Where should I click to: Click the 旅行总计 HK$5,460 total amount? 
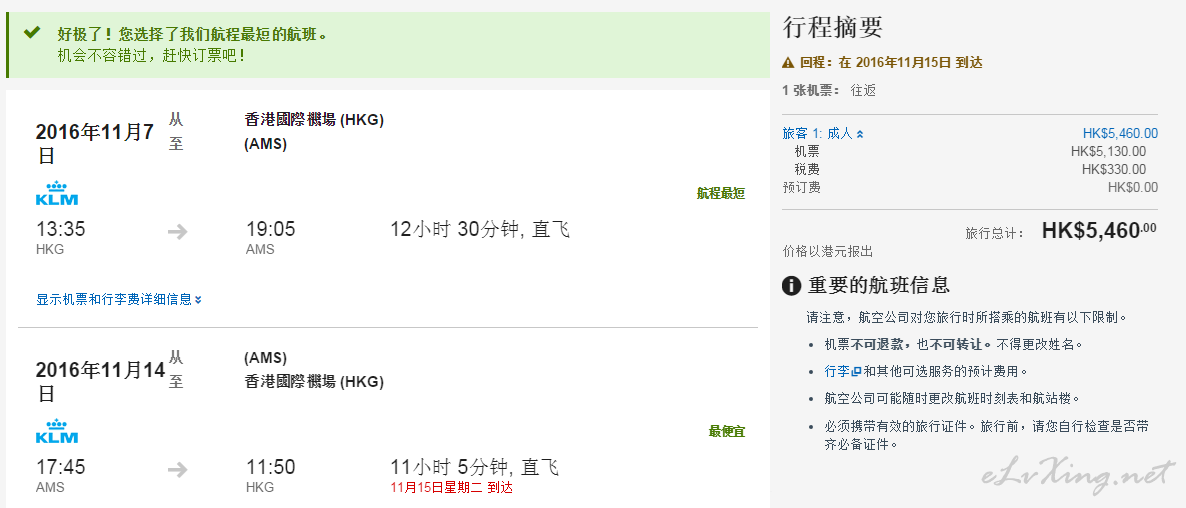pos(1100,231)
